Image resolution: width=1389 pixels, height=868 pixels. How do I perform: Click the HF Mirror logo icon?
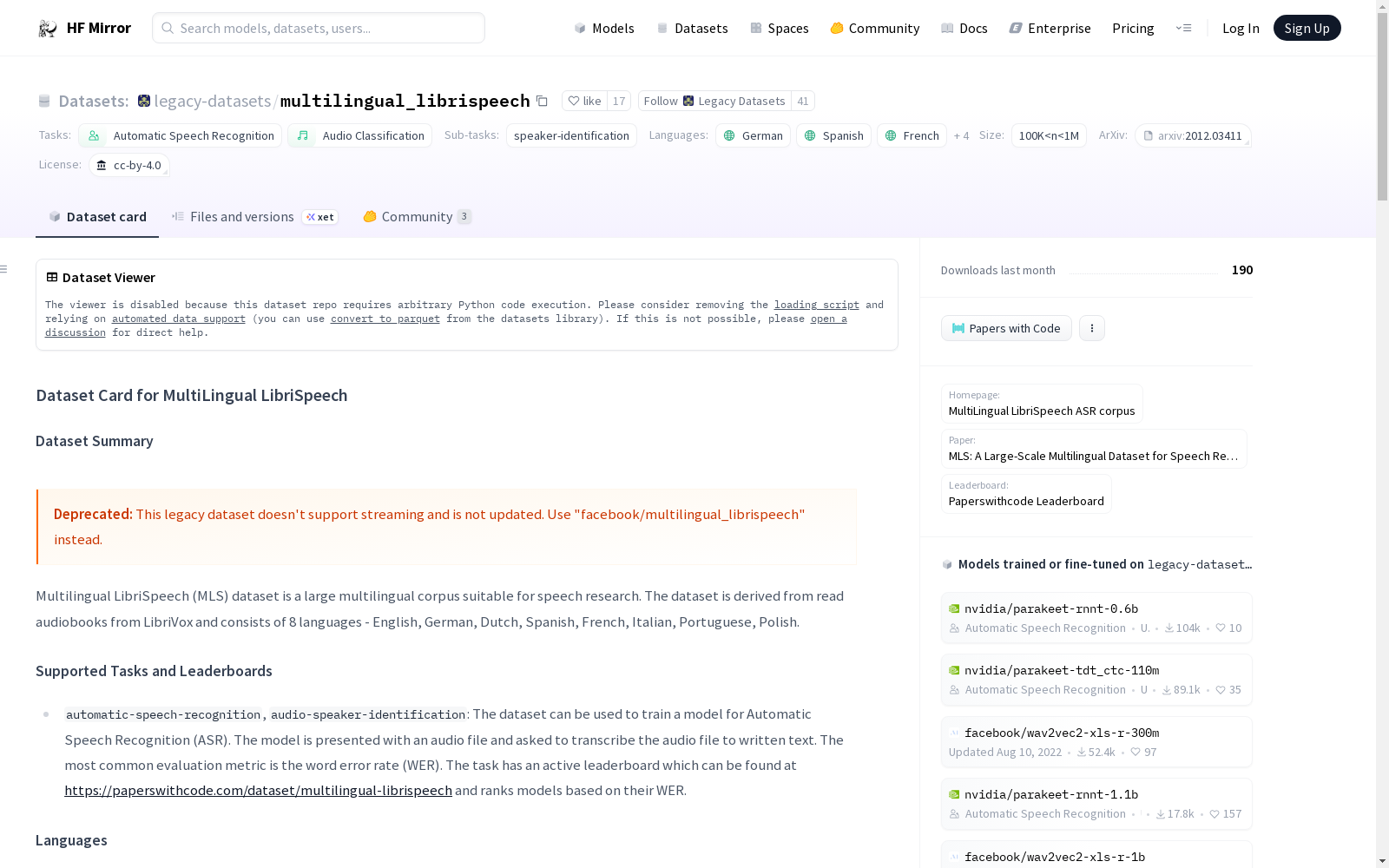click(48, 29)
